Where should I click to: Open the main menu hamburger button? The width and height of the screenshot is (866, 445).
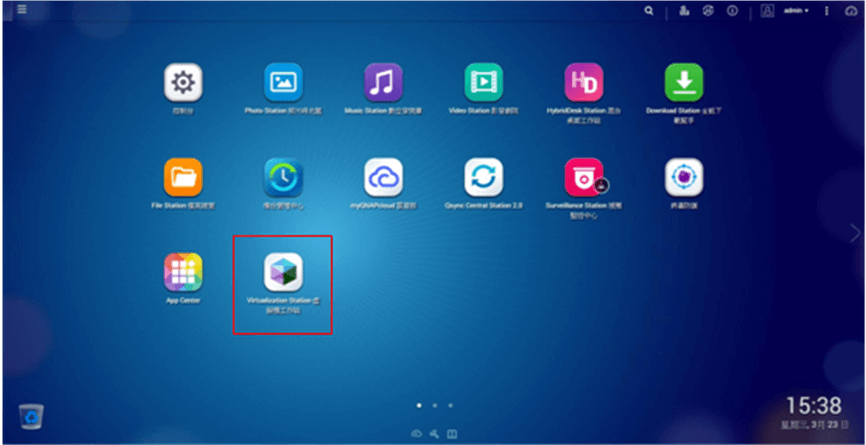click(x=22, y=10)
